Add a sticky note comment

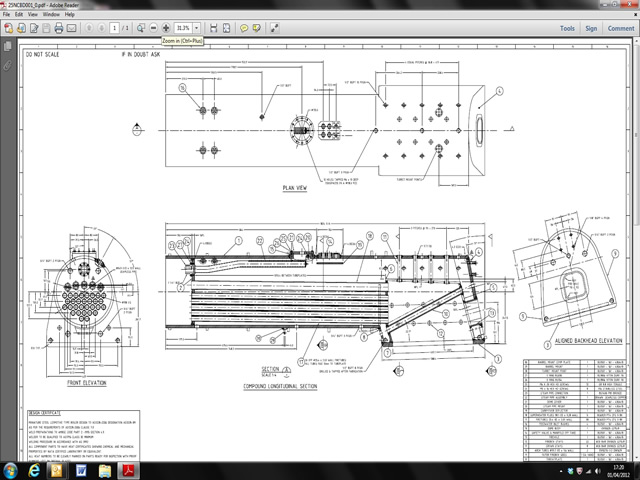click(245, 29)
